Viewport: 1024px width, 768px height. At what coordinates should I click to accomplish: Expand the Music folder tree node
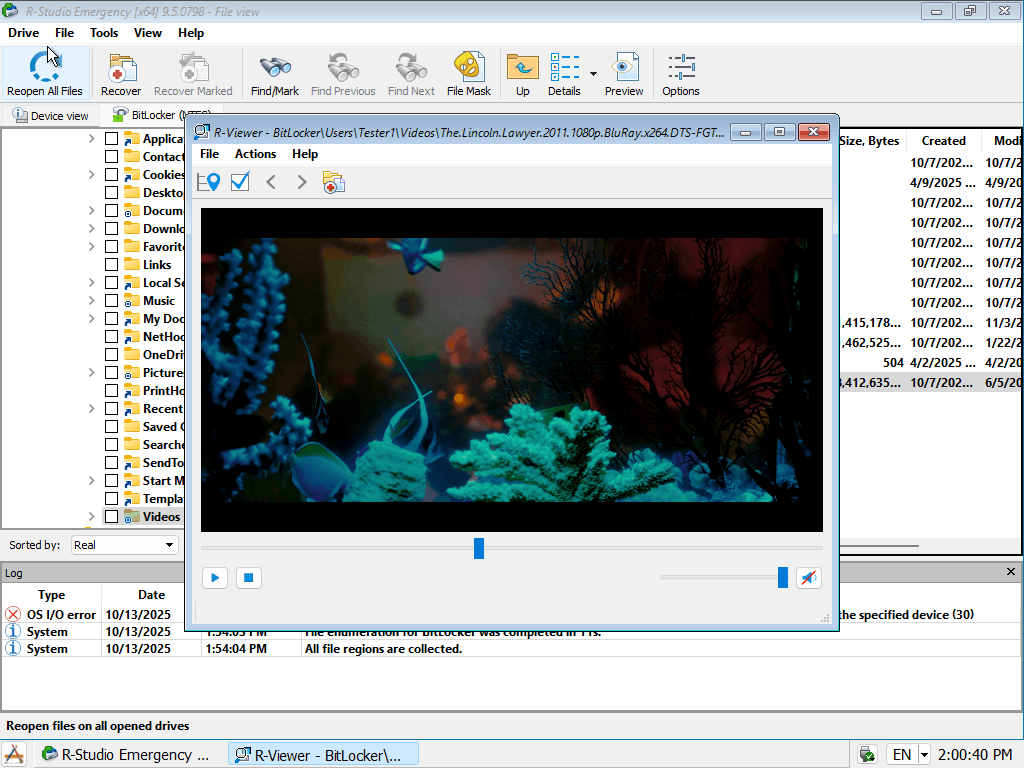[91, 300]
